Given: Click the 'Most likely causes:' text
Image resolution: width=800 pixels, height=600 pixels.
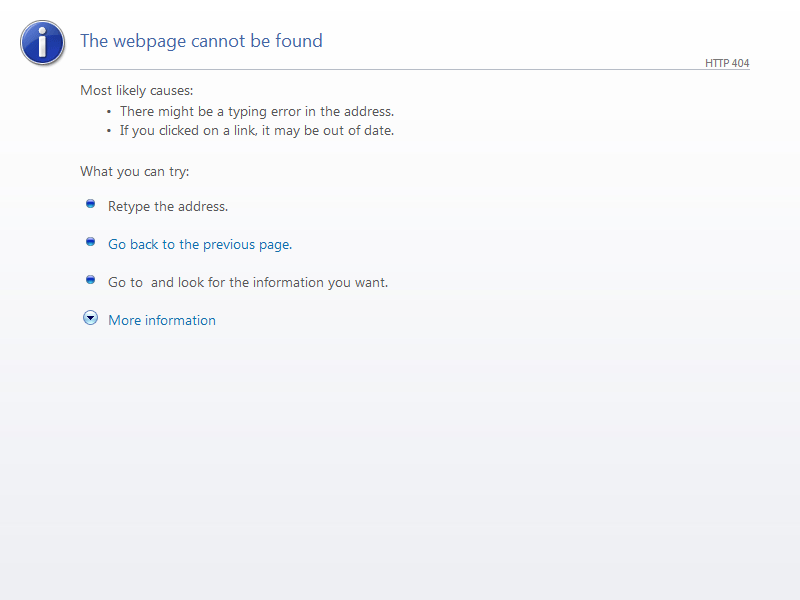Looking at the screenshot, I should (137, 90).
